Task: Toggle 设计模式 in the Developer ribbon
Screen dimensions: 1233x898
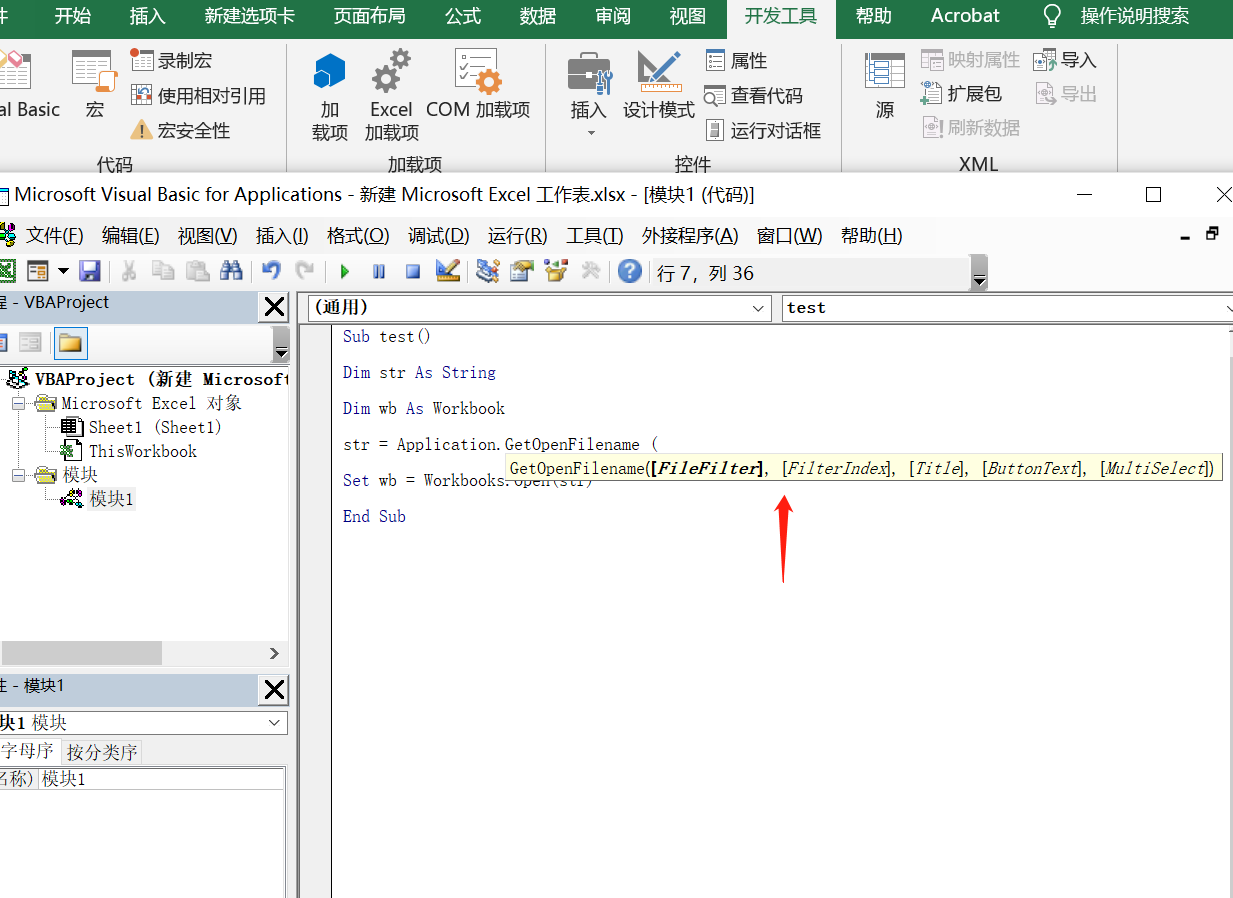Action: 658,85
